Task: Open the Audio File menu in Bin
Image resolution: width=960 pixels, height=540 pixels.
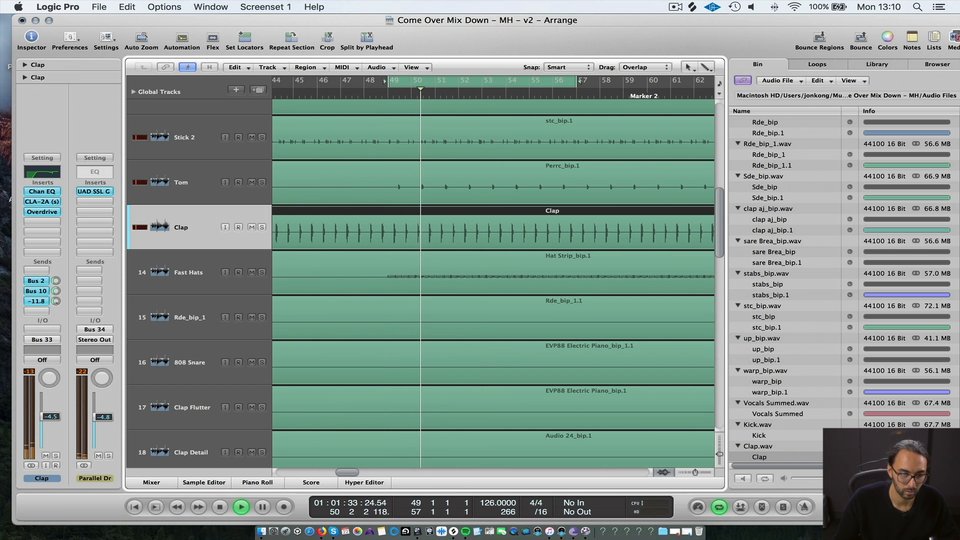Action: tap(781, 81)
